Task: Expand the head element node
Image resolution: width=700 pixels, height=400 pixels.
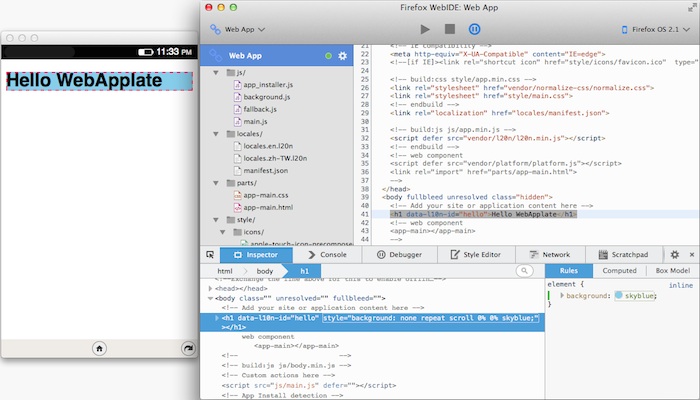Action: (211, 288)
